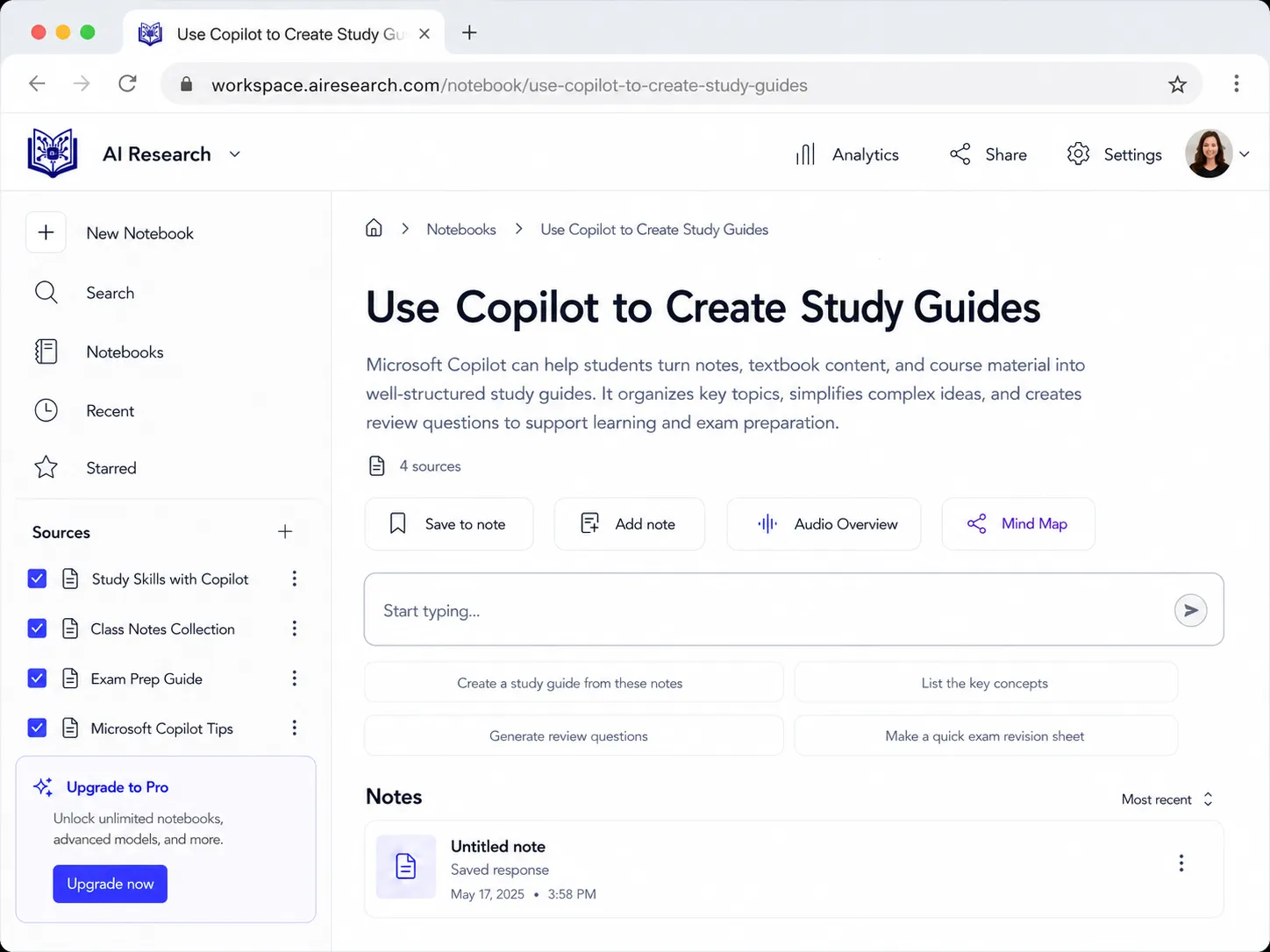Image resolution: width=1270 pixels, height=952 pixels.
Task: Click the Settings gear icon
Action: point(1078,154)
